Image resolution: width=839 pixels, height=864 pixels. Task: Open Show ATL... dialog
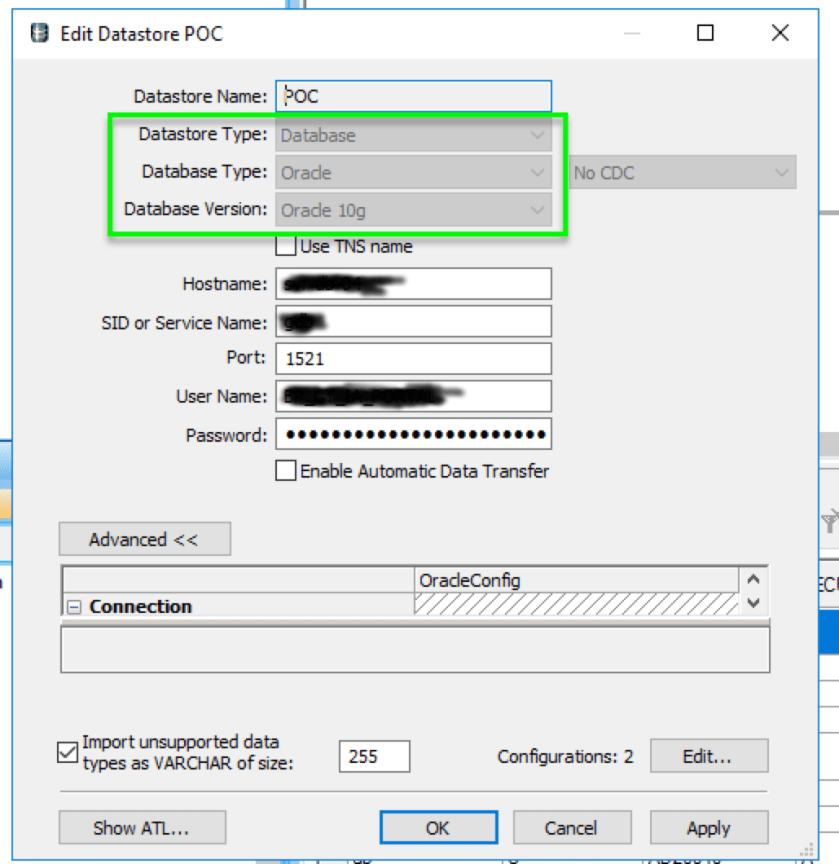click(x=142, y=827)
